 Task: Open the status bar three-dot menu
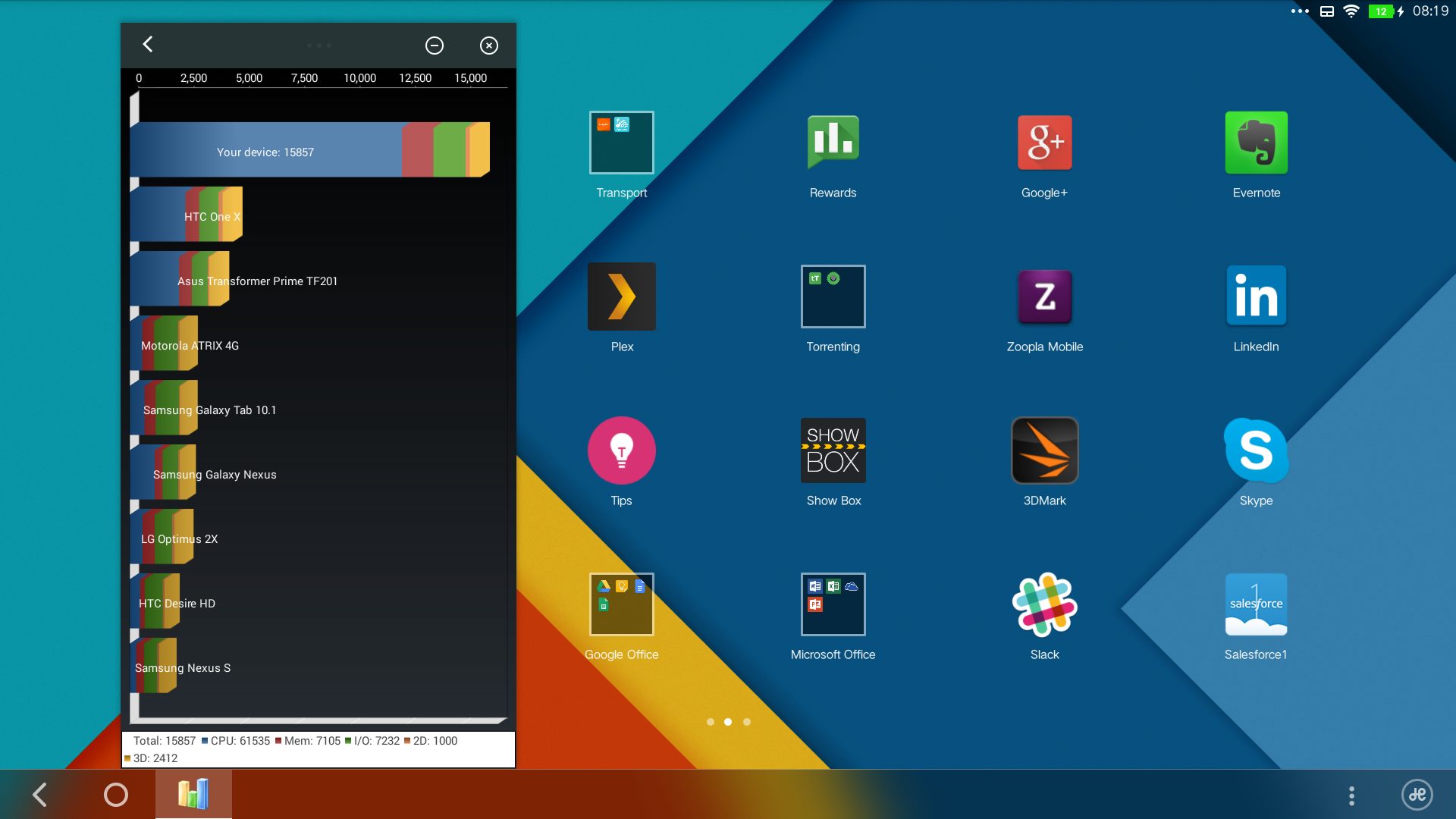pos(1300,11)
